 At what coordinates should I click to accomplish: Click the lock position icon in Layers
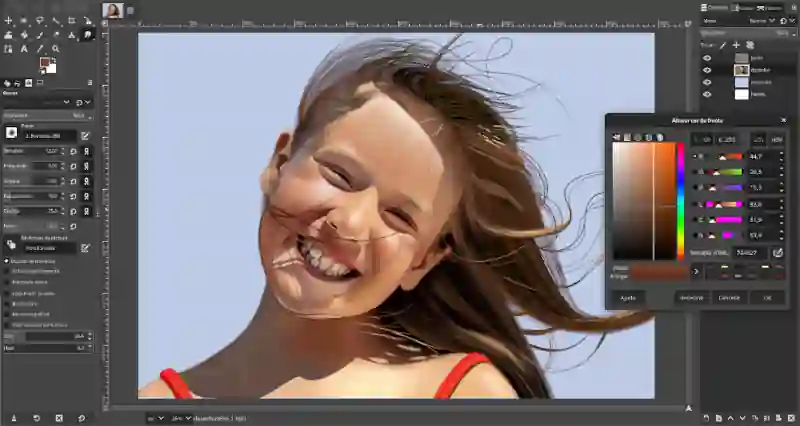coord(736,45)
